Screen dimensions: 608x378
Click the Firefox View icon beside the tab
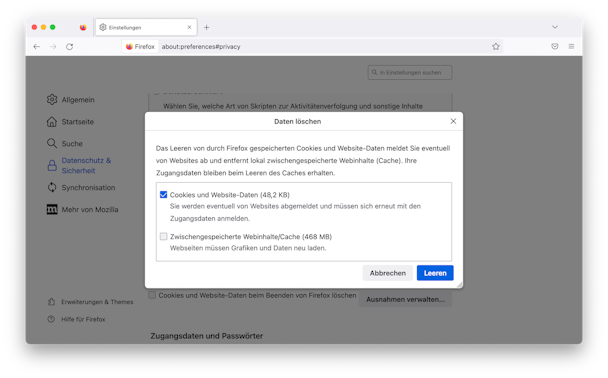click(83, 27)
